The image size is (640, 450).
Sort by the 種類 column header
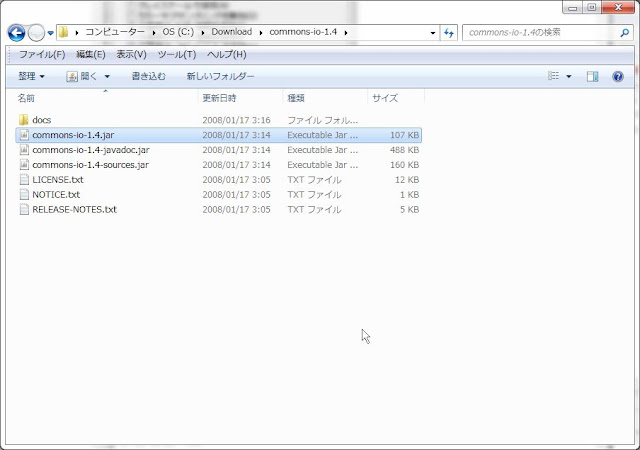coord(324,98)
